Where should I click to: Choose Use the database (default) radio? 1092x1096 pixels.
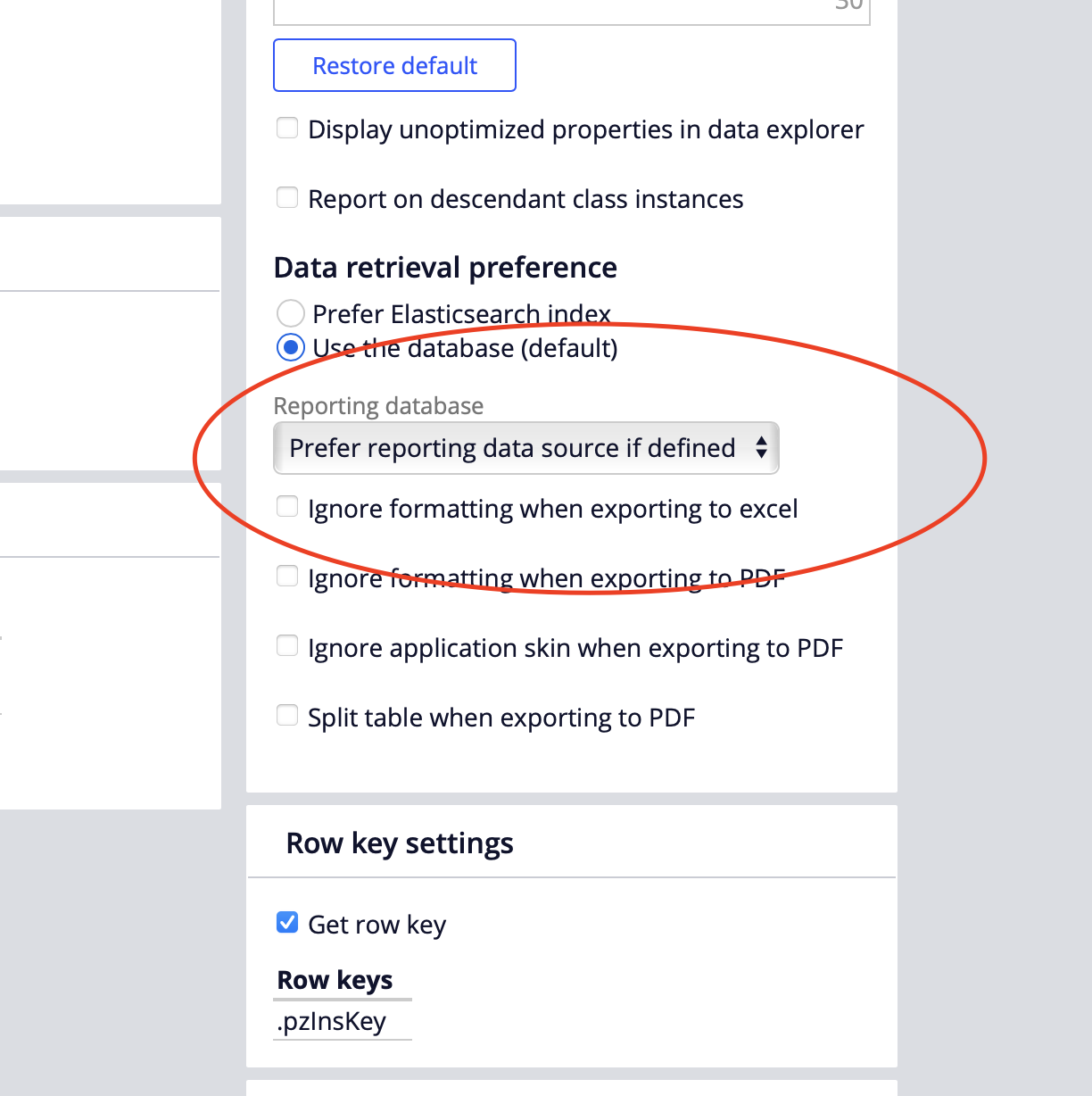tap(290, 347)
